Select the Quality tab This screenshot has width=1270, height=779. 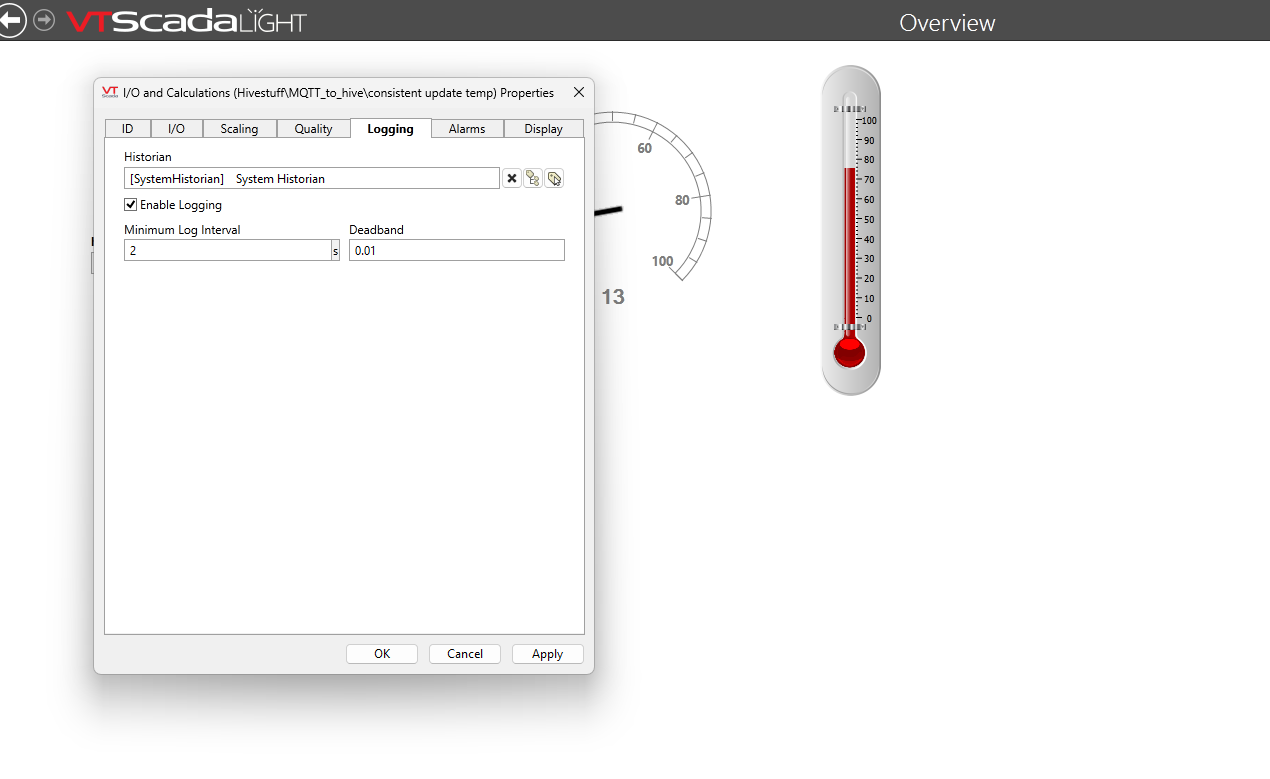pyautogui.click(x=313, y=129)
